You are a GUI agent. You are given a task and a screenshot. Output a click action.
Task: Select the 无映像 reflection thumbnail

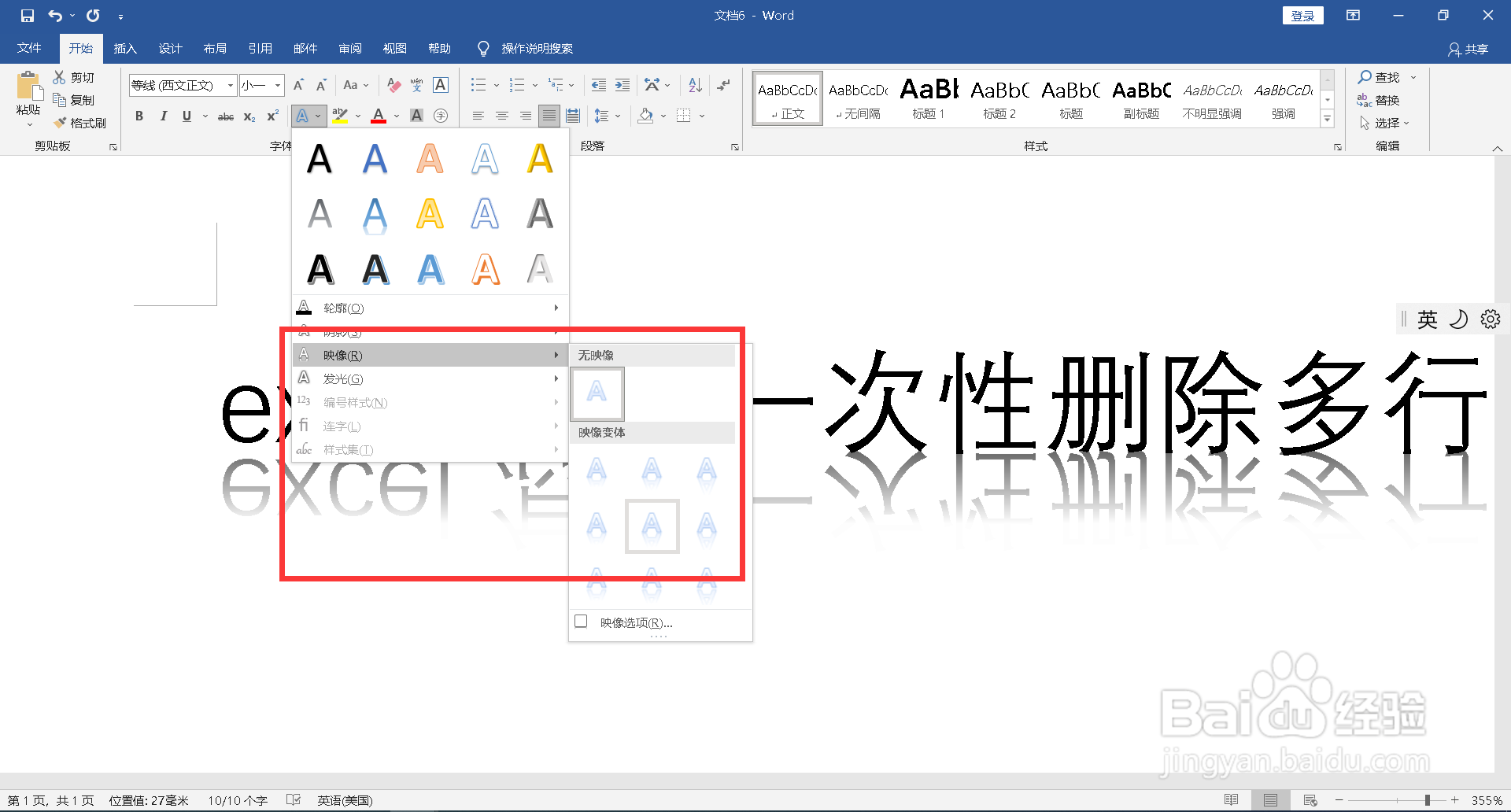click(597, 393)
